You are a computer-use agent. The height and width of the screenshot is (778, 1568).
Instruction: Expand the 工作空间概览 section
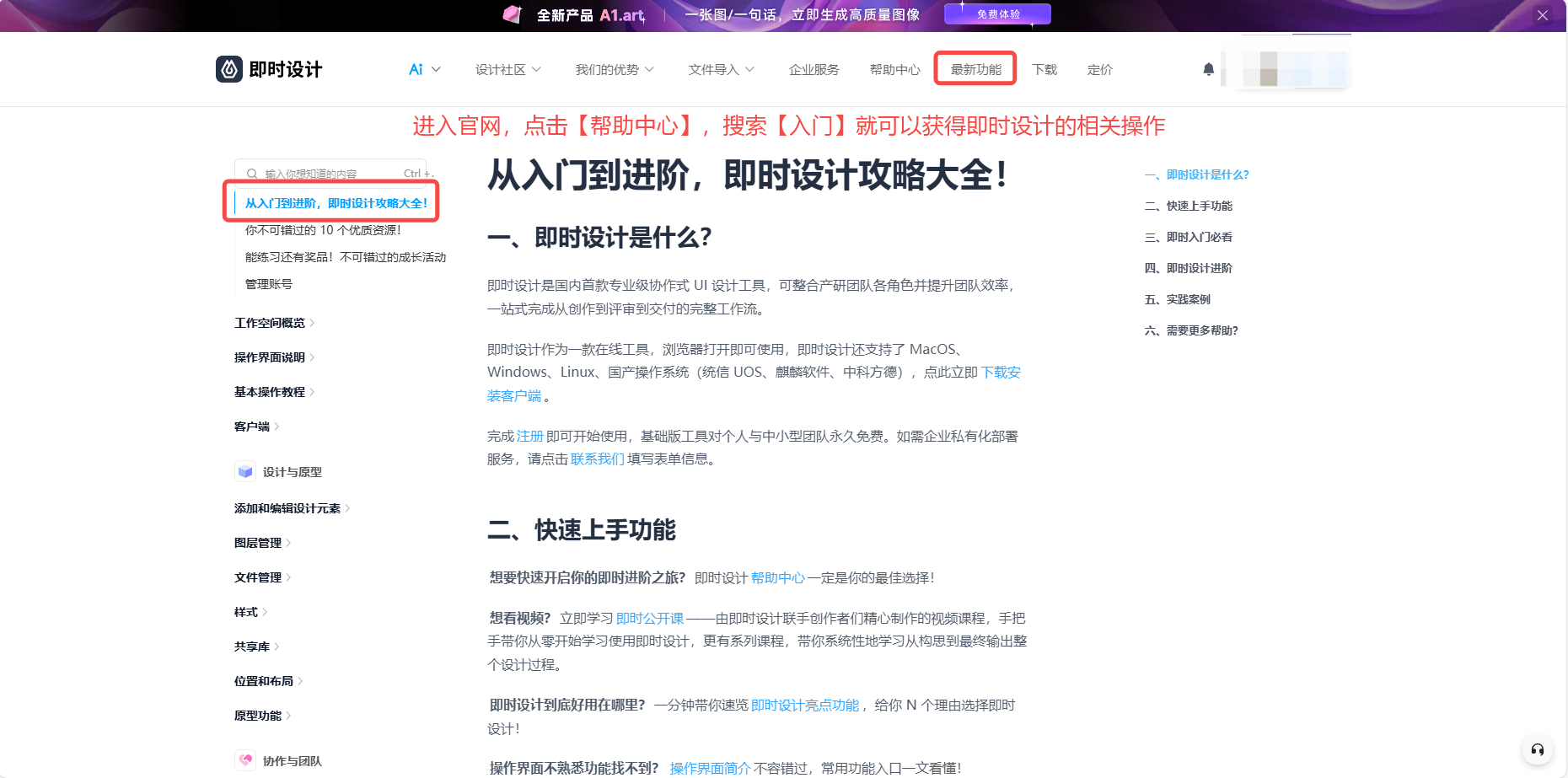[x=274, y=323]
